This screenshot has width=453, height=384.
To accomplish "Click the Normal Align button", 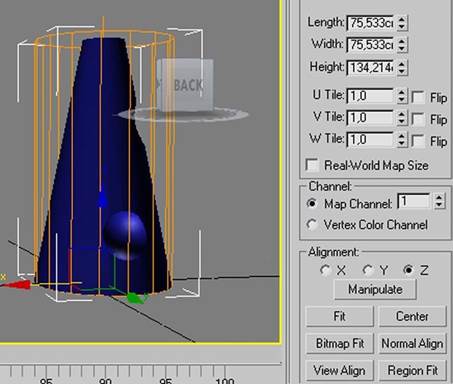I will coord(412,343).
